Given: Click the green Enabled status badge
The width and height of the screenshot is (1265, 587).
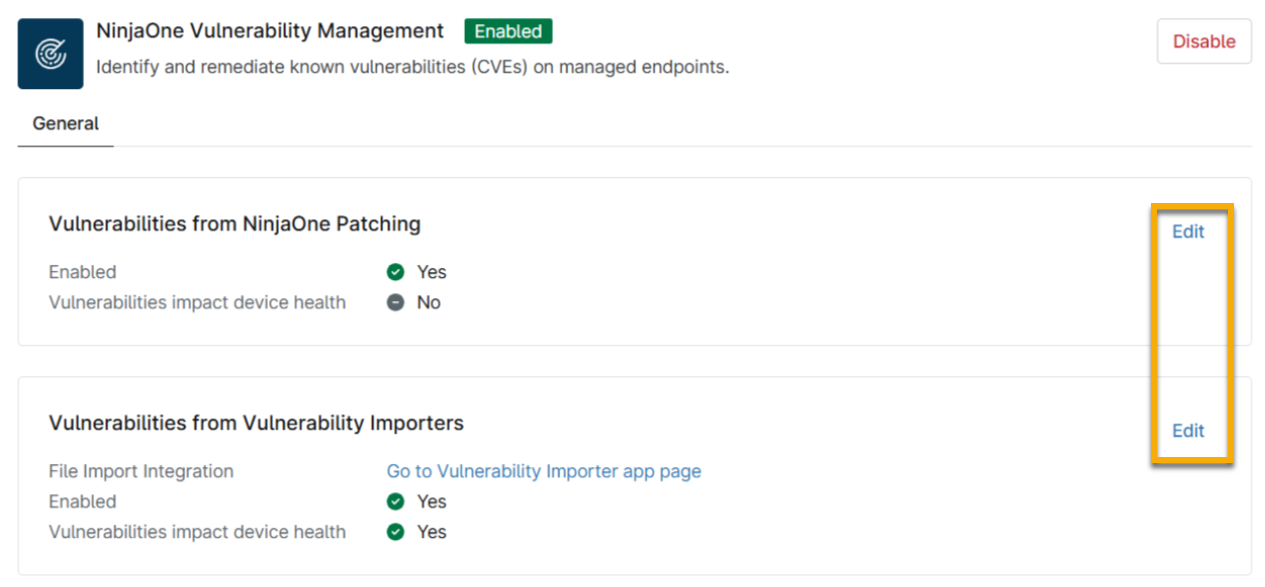Looking at the screenshot, I should 508,31.
